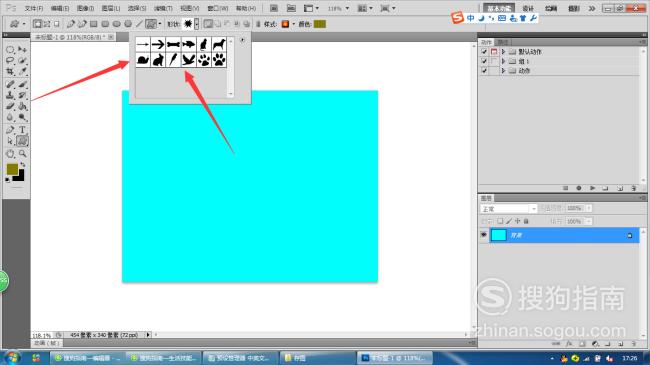Hide the 背景 layer visibility eye

click(x=483, y=235)
